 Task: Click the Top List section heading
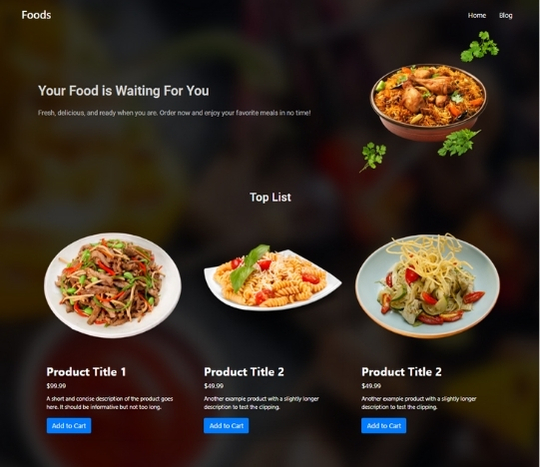click(x=270, y=197)
